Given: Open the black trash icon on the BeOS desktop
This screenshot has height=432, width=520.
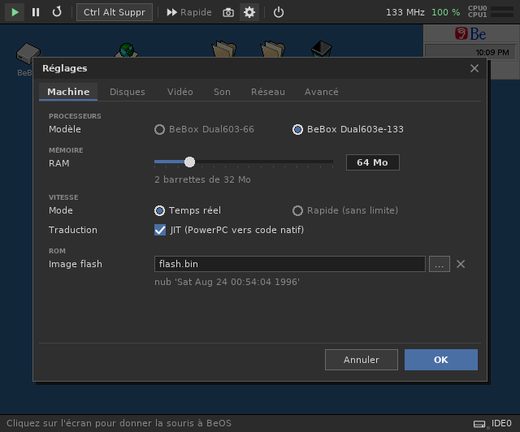Looking at the screenshot, I should pos(321,49).
